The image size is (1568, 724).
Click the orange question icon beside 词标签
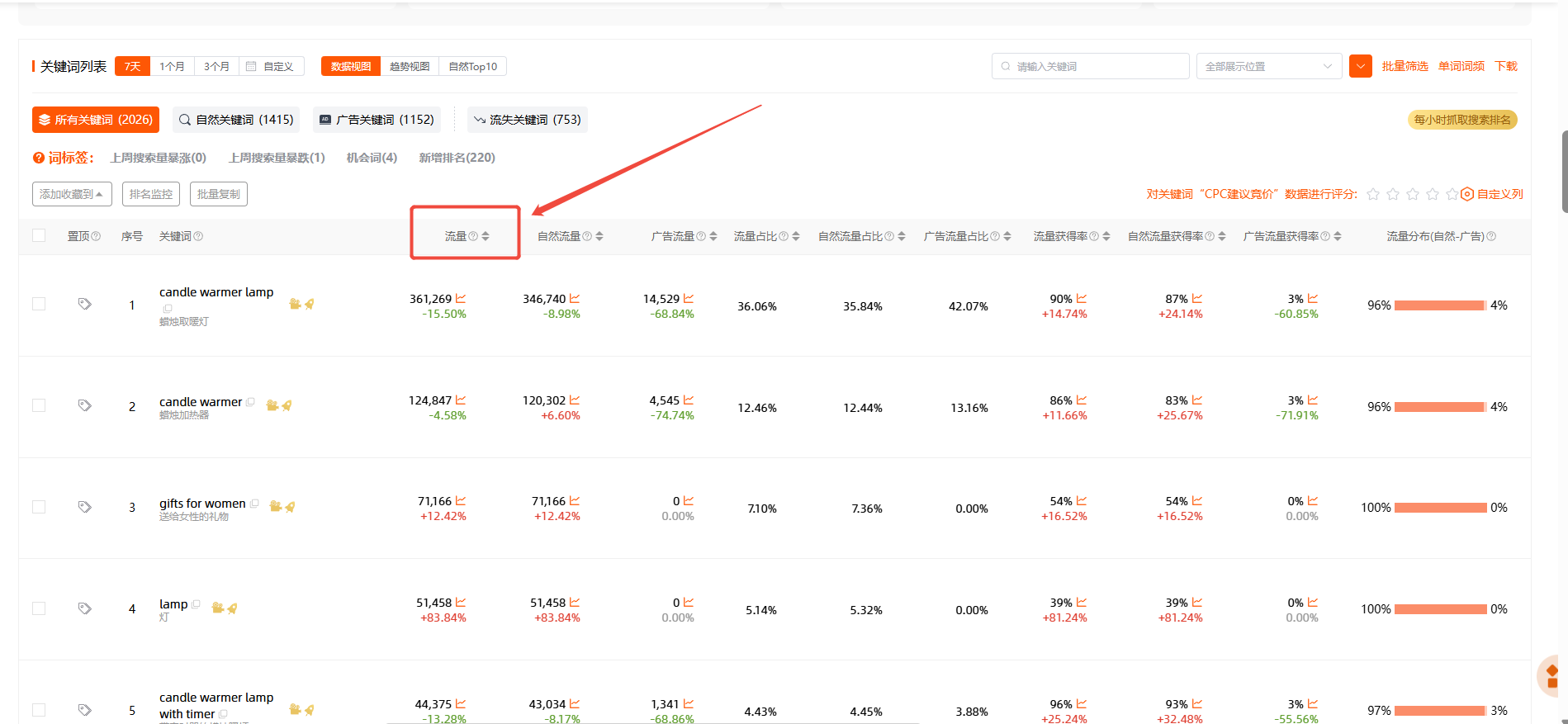39,158
